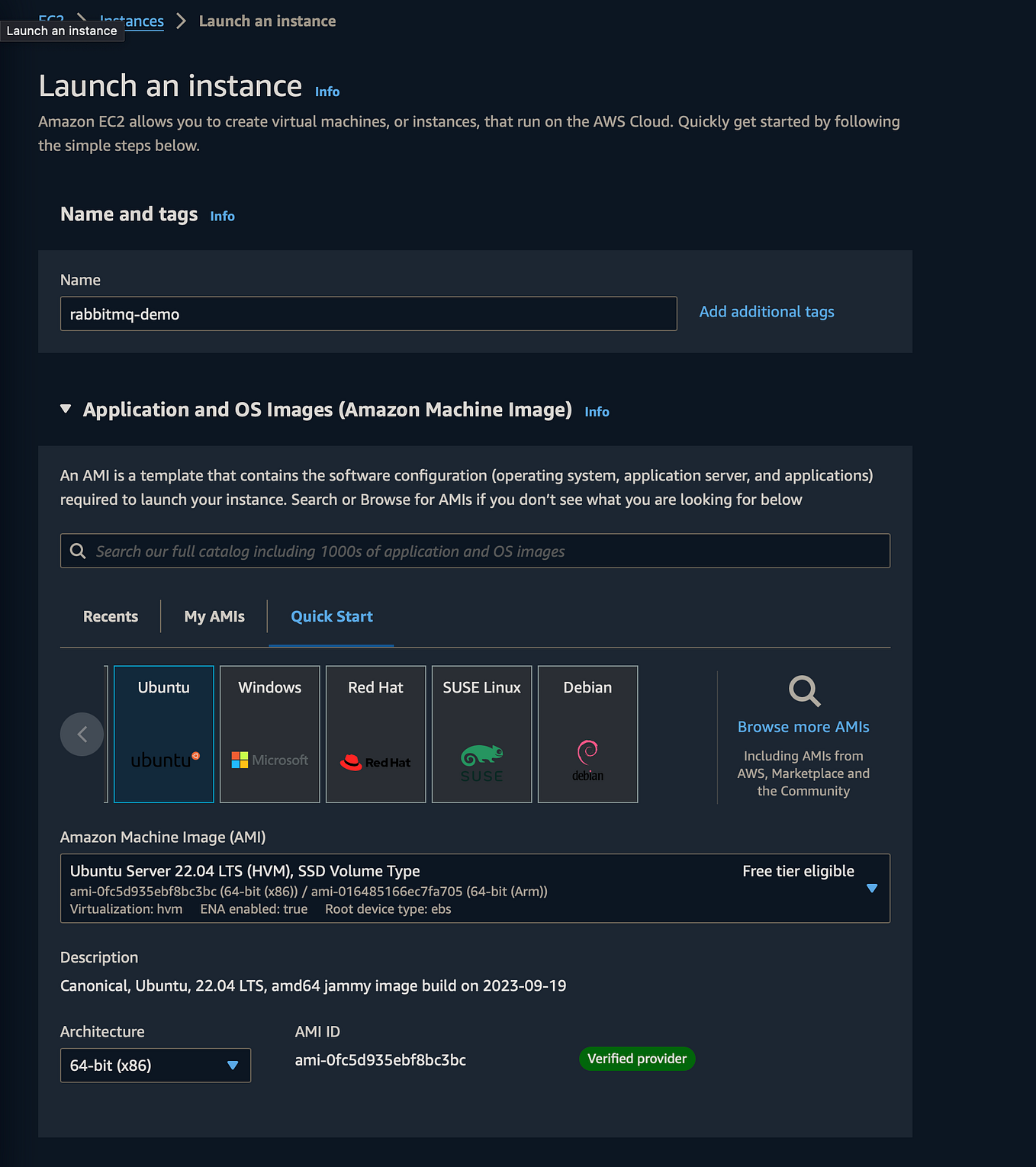Select the Ubuntu AMI tile
This screenshot has width=1036, height=1167.
163,734
